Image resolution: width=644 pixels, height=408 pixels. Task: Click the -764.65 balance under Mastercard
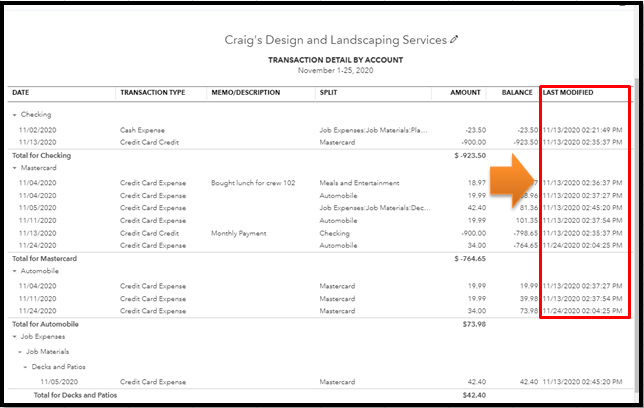click(525, 246)
